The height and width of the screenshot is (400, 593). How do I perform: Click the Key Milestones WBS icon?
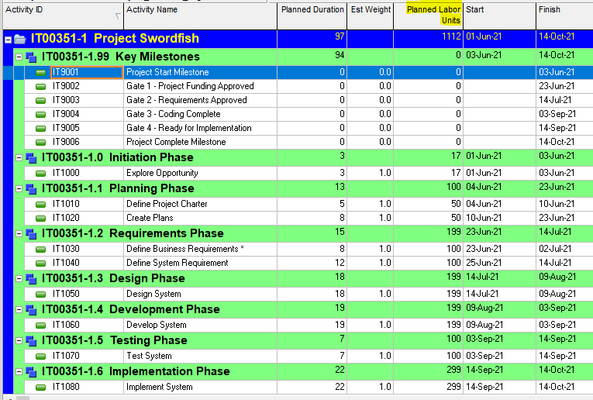[x=31, y=57]
